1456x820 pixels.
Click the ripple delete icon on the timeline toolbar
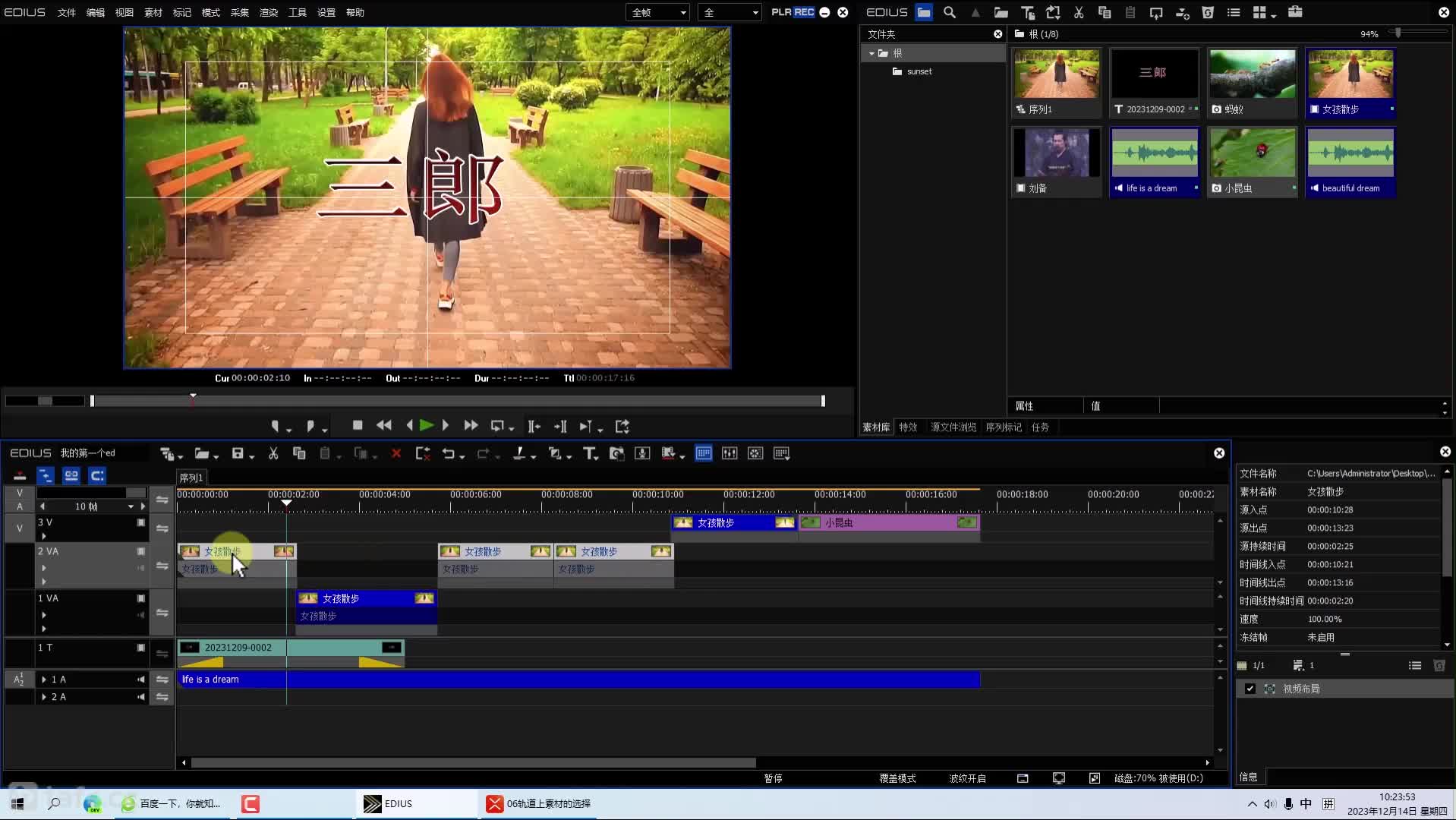(423, 453)
